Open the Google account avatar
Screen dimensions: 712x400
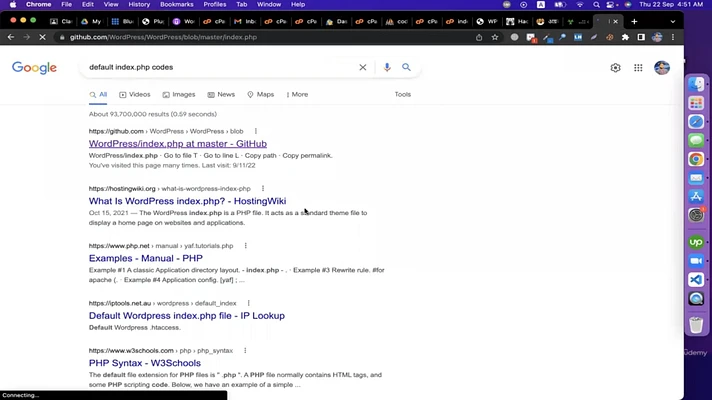click(661, 68)
